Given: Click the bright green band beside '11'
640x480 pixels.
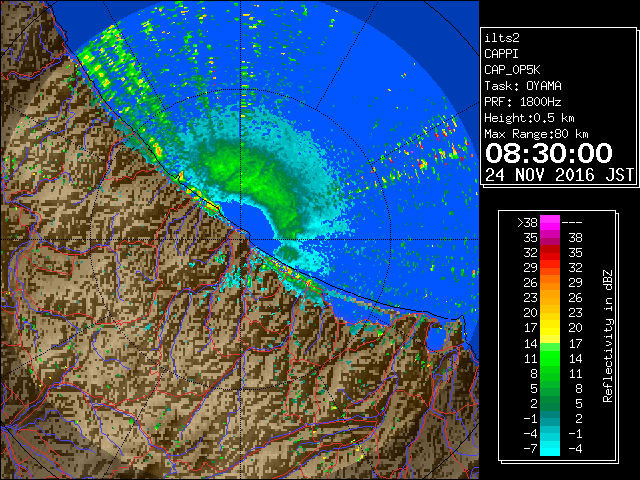Looking at the screenshot, I should click(x=550, y=358).
